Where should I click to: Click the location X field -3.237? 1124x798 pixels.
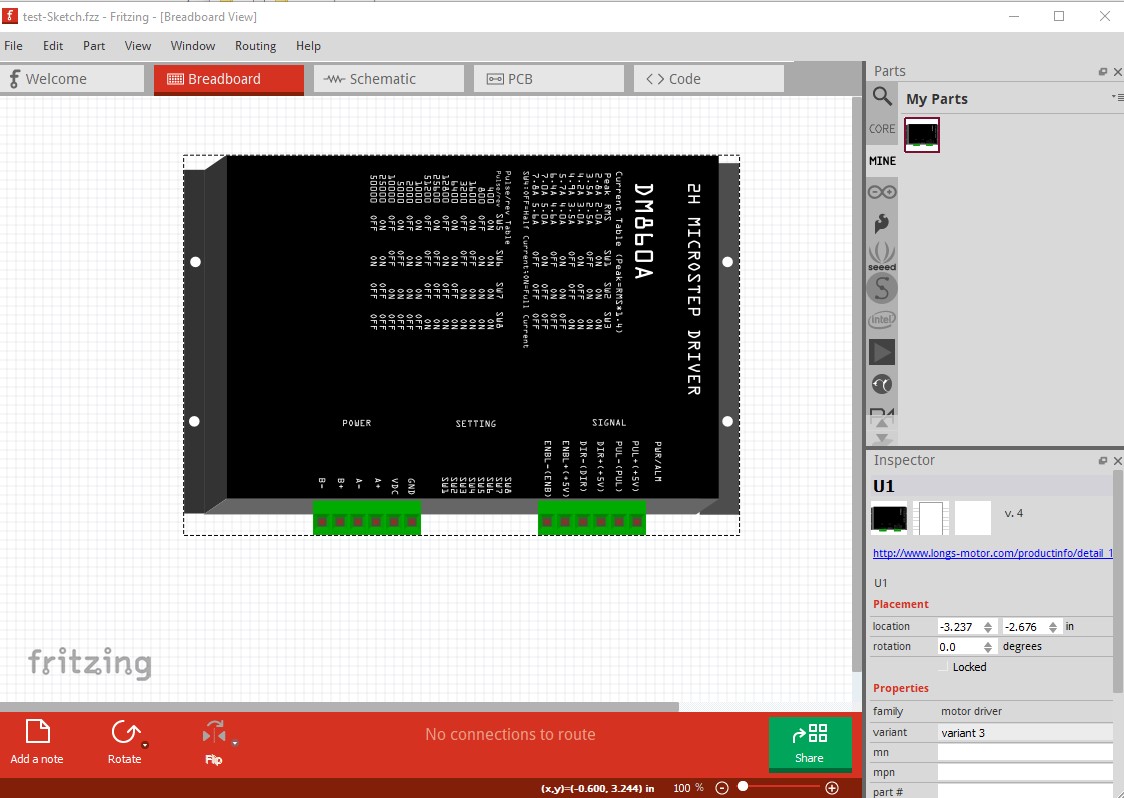958,627
